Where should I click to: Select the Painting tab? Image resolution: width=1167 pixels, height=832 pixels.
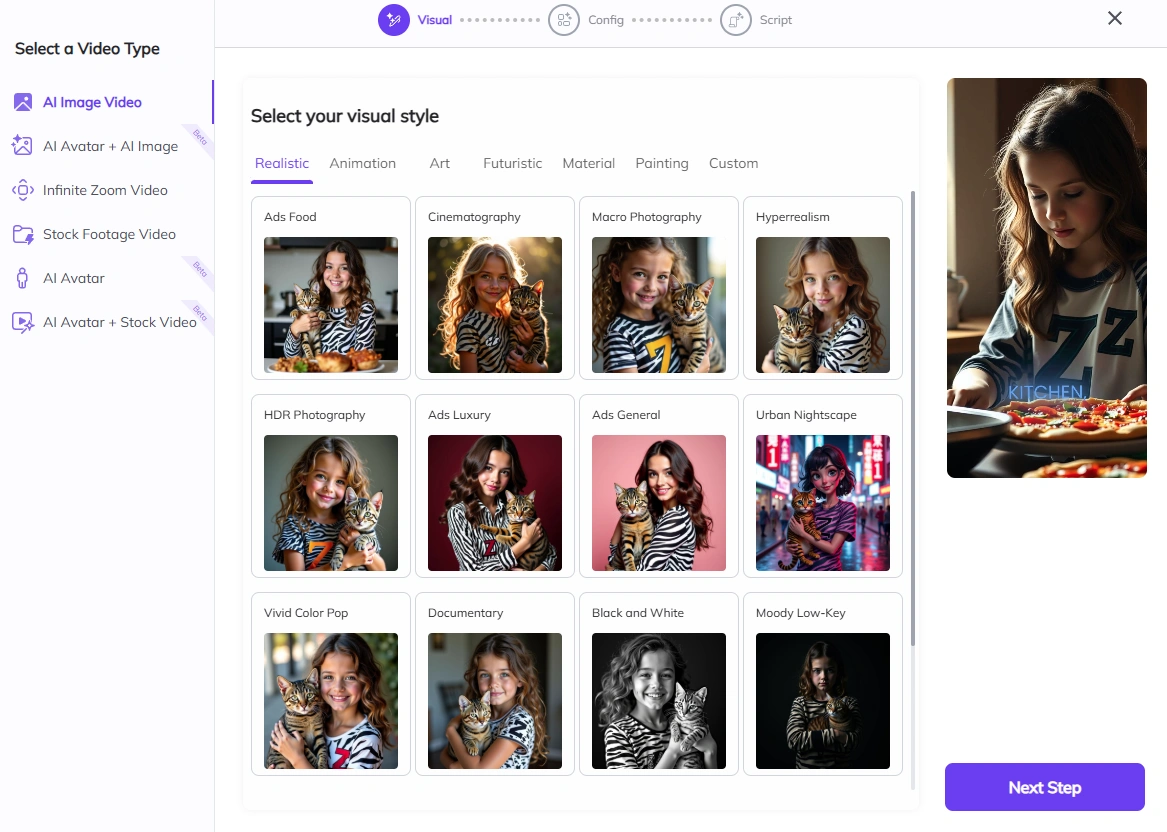[x=662, y=163]
